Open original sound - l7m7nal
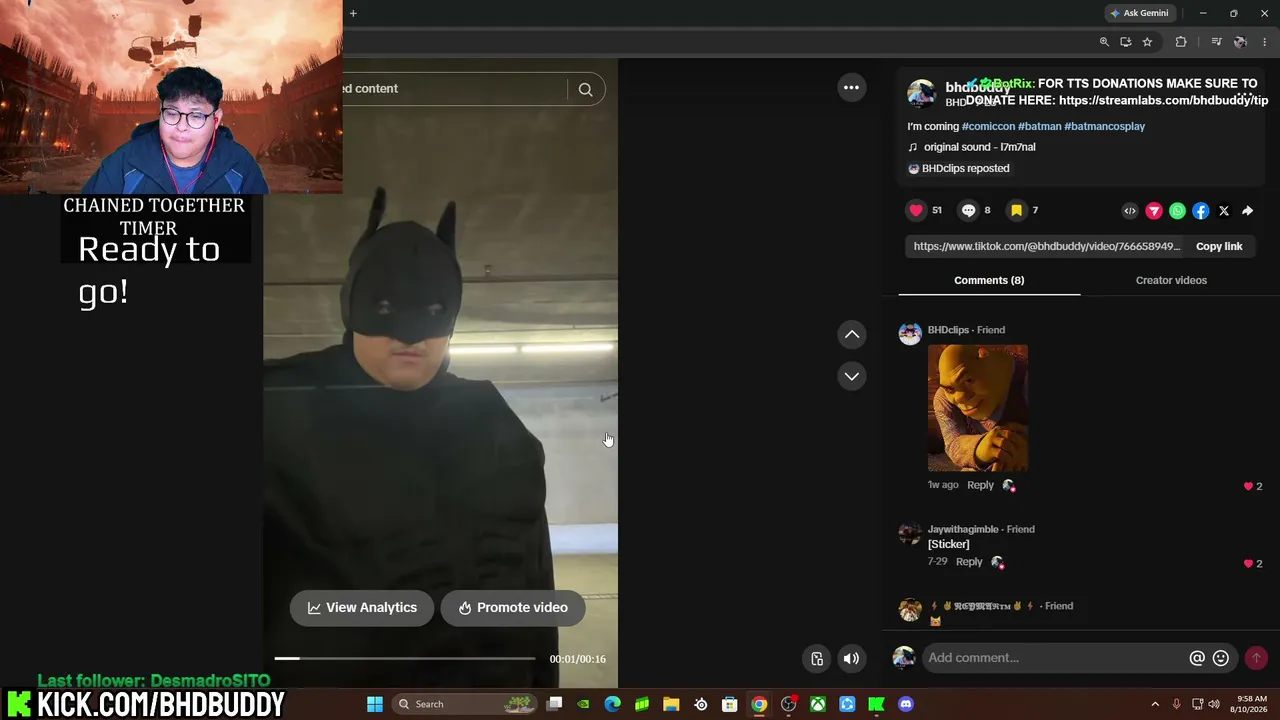The height and width of the screenshot is (720, 1280). 979,147
